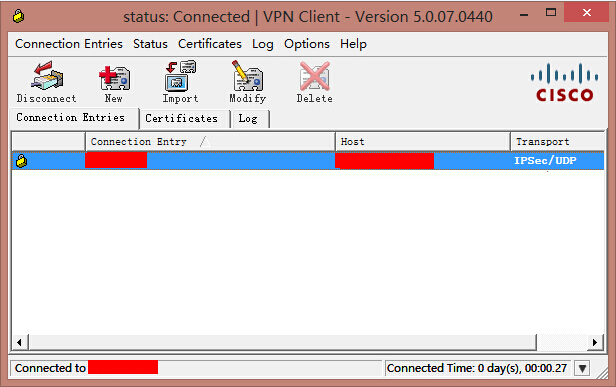The image size is (616, 387).
Task: Click the Connected Time status field
Action: tap(477, 368)
